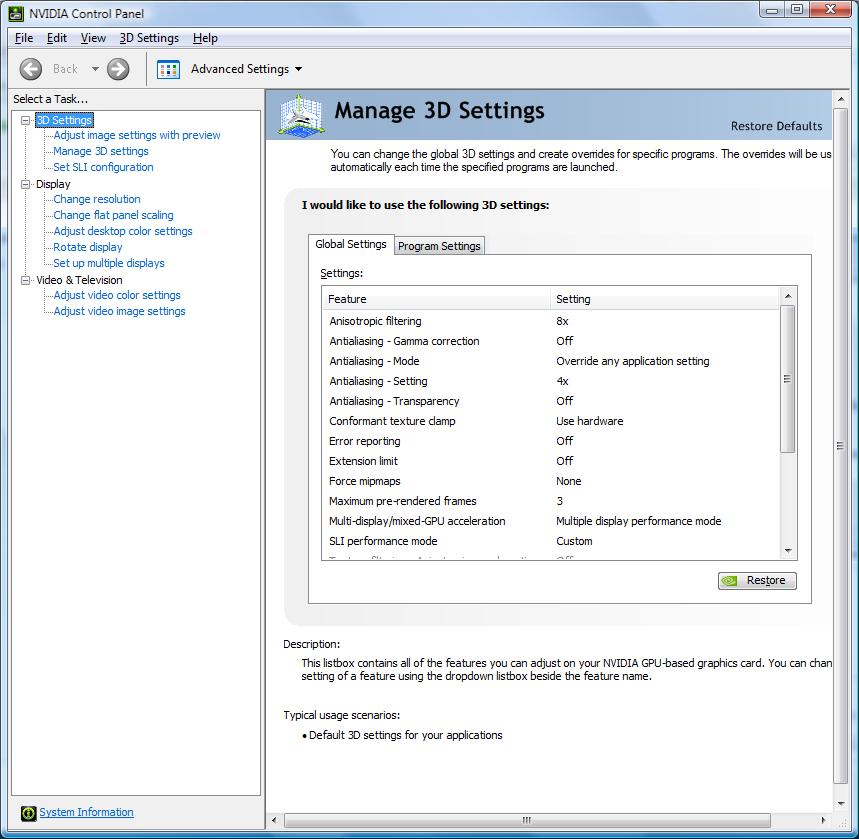The width and height of the screenshot is (859, 839).
Task: Open Adjust image settings with preview
Action: pos(136,135)
